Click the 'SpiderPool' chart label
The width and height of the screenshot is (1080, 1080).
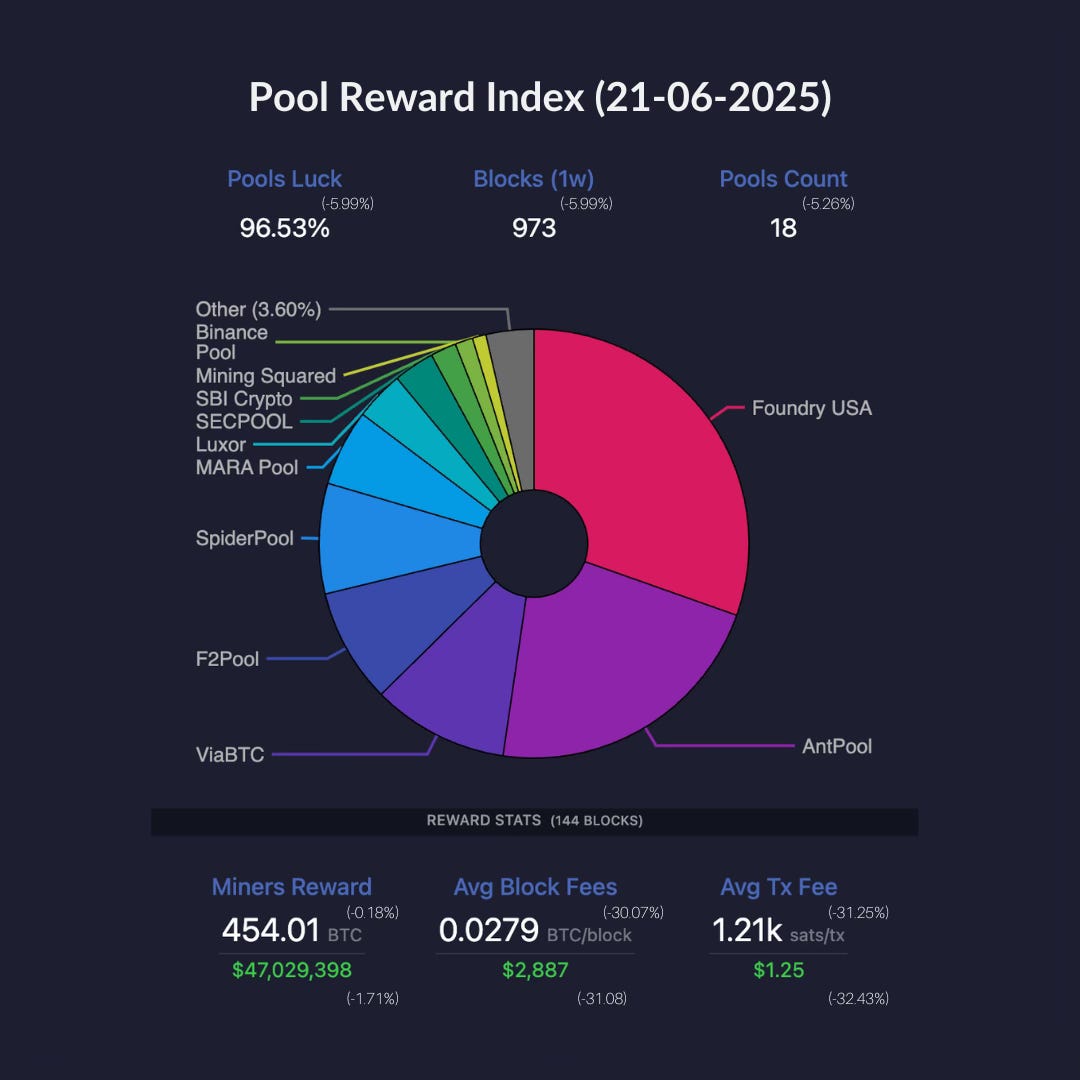point(245,538)
